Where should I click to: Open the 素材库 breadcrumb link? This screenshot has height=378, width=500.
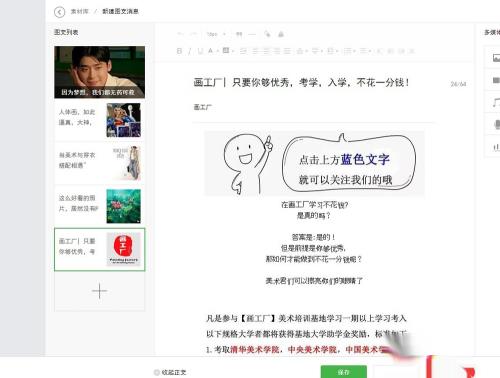[80, 12]
